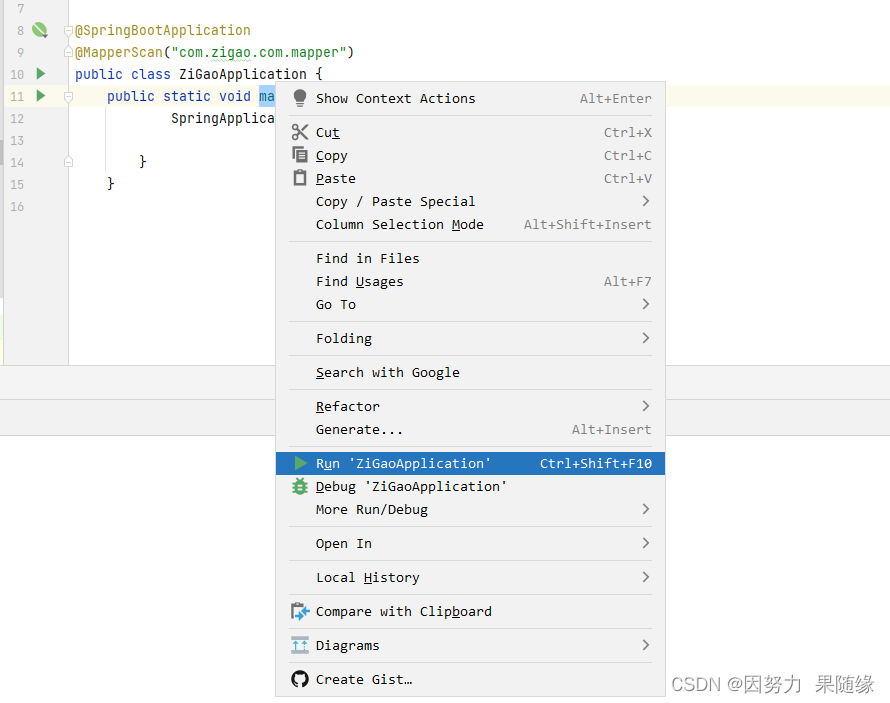Open the Local History menu entry
890x703 pixels.
point(470,578)
